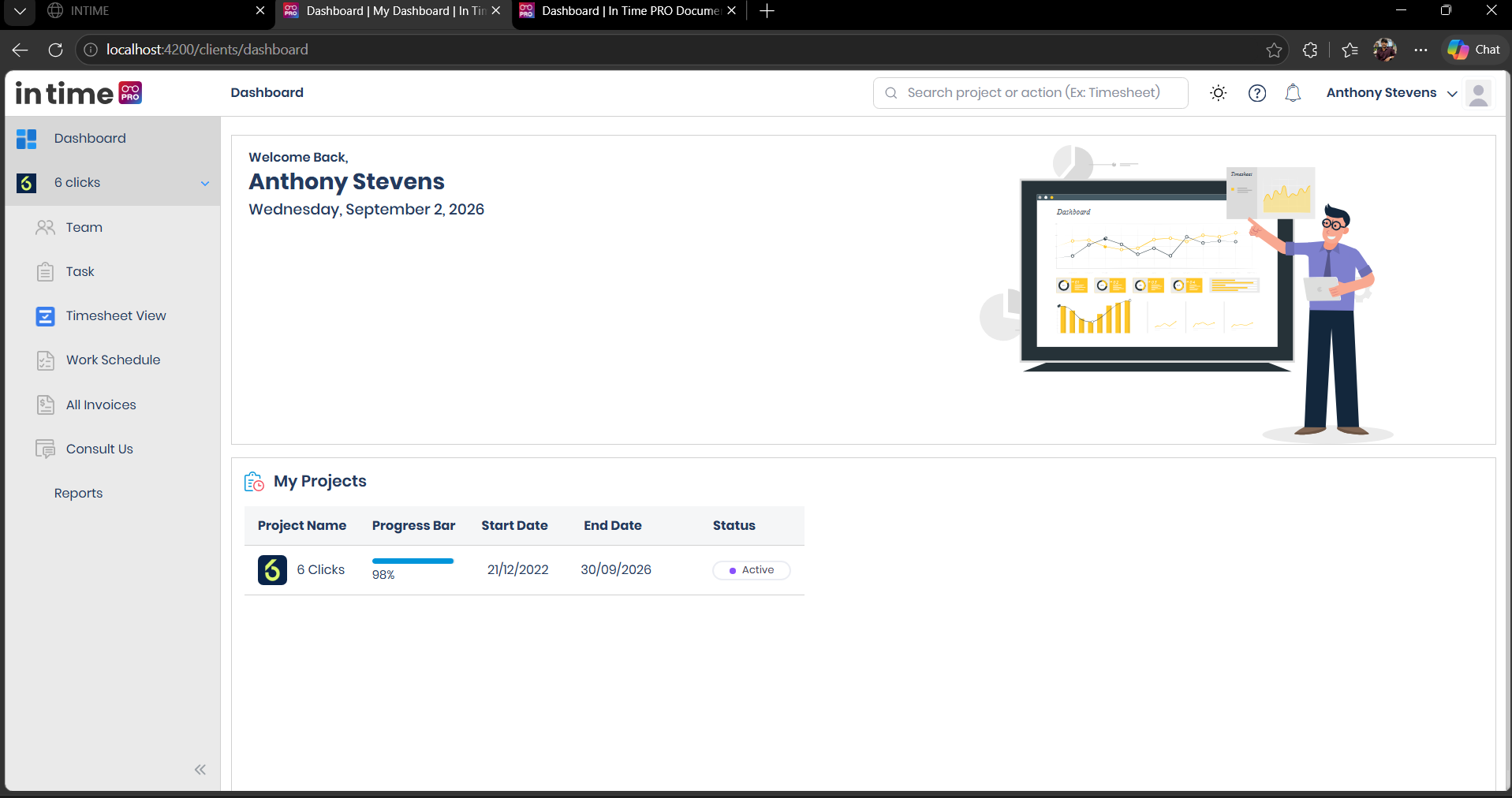The image size is (1512, 798).
Task: Toggle the light/dark theme sun icon
Action: (x=1219, y=93)
